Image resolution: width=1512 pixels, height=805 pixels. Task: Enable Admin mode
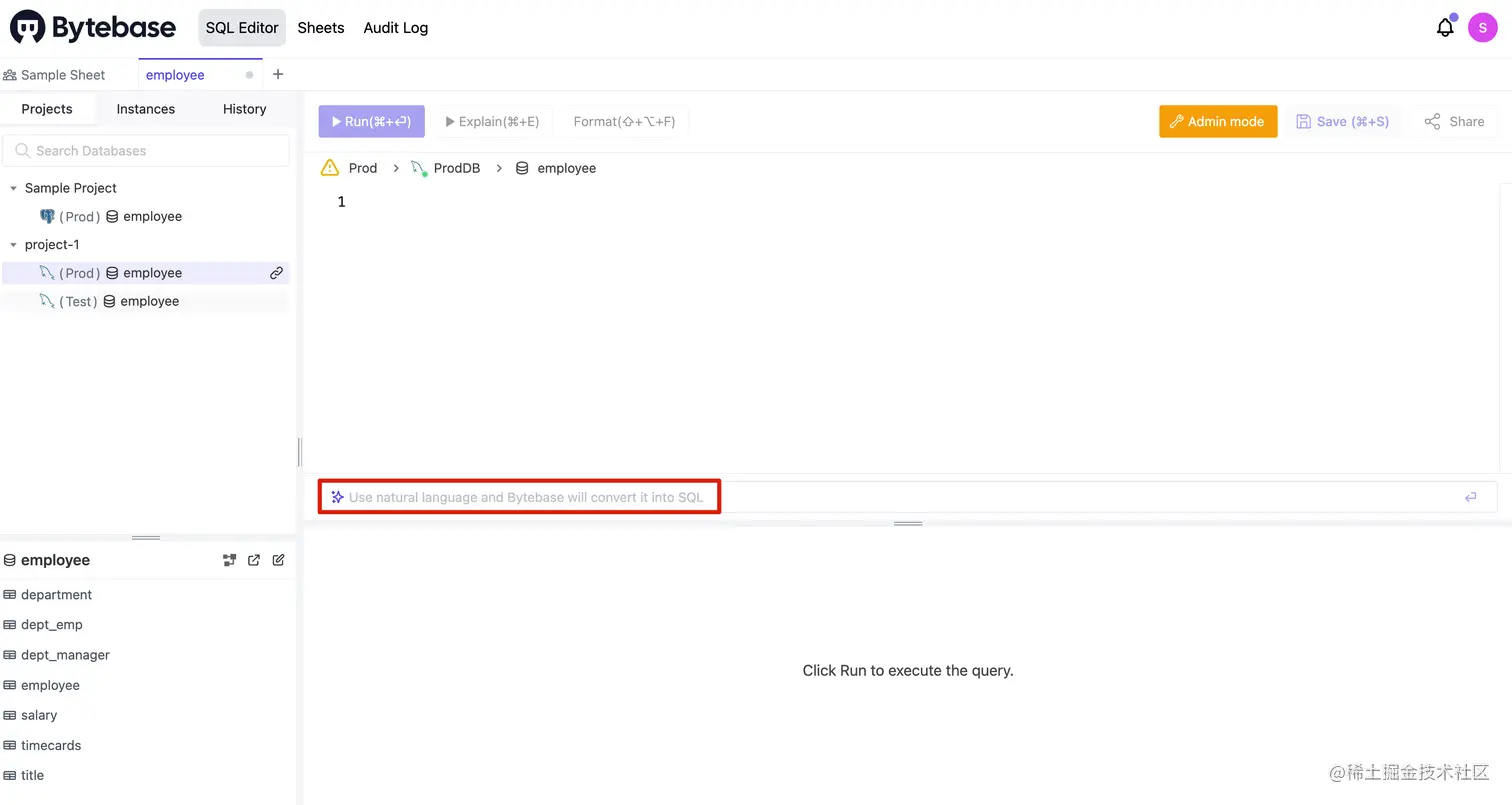coord(1218,121)
